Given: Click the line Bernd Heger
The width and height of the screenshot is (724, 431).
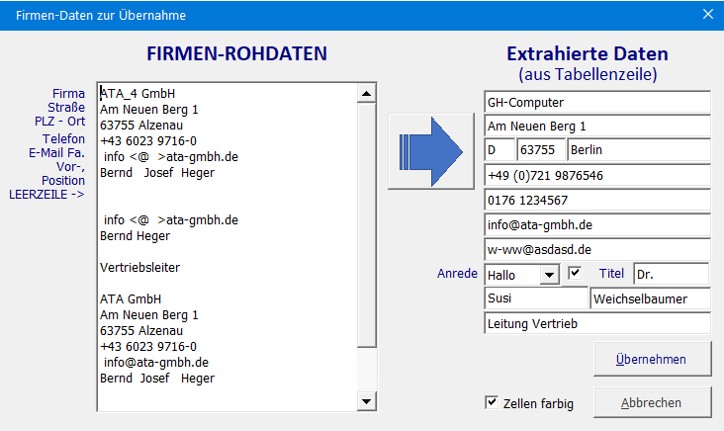Looking at the screenshot, I should [x=135, y=236].
